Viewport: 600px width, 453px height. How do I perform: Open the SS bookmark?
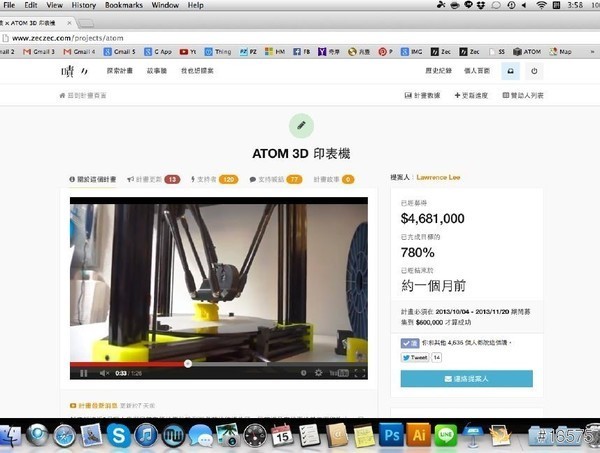[x=497, y=52]
